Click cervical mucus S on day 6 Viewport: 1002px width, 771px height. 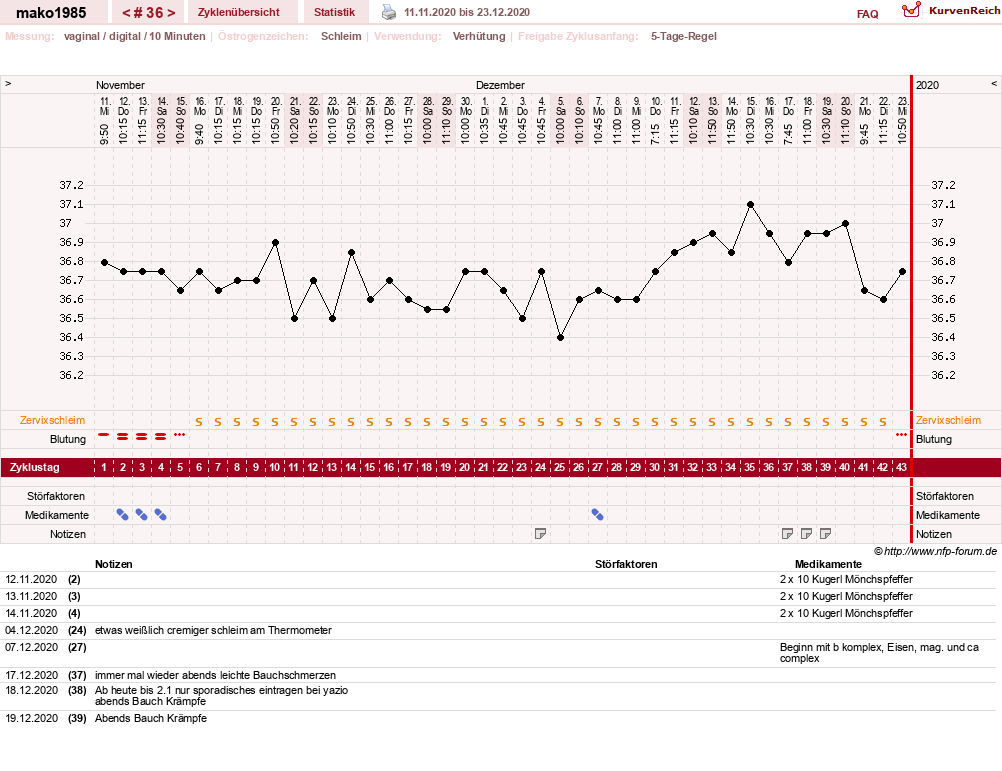[x=199, y=422]
